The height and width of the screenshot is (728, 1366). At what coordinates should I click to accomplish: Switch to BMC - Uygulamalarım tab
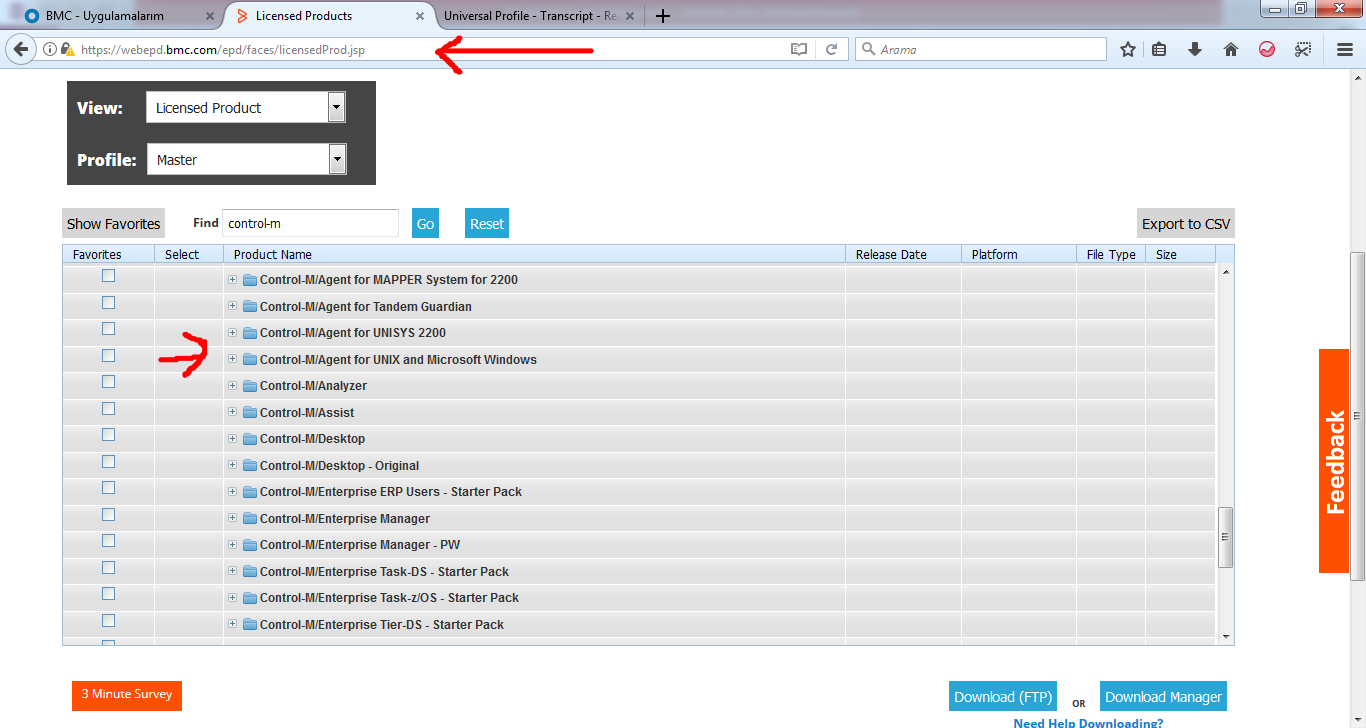[x=110, y=16]
